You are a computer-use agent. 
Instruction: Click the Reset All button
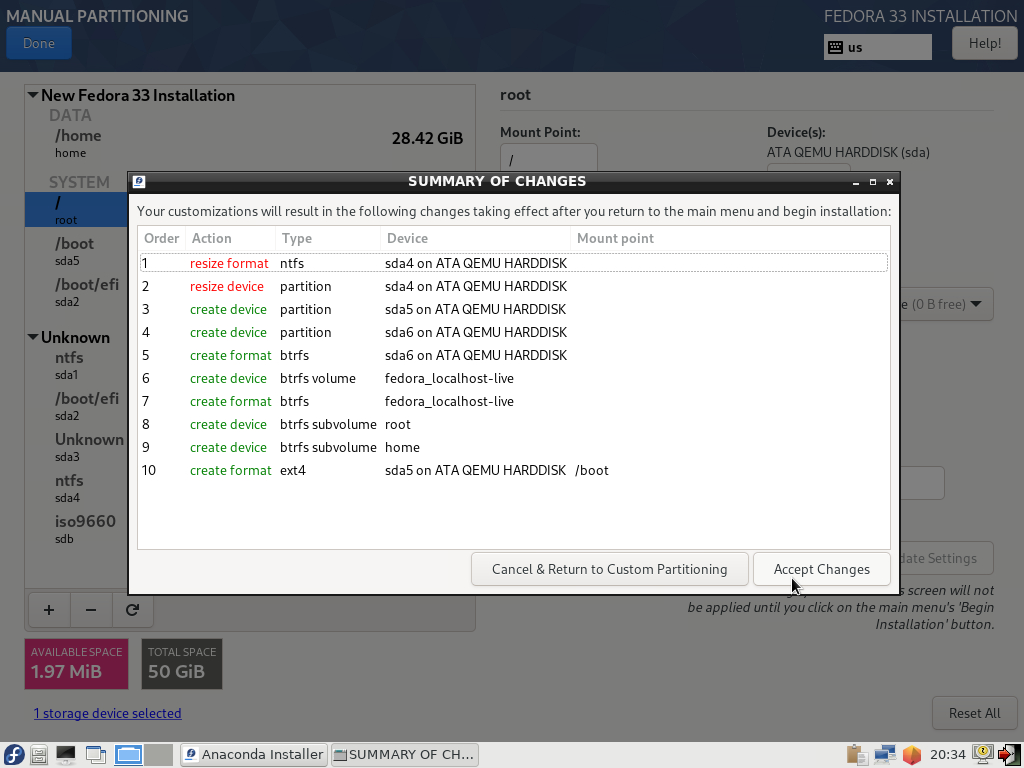[974, 713]
